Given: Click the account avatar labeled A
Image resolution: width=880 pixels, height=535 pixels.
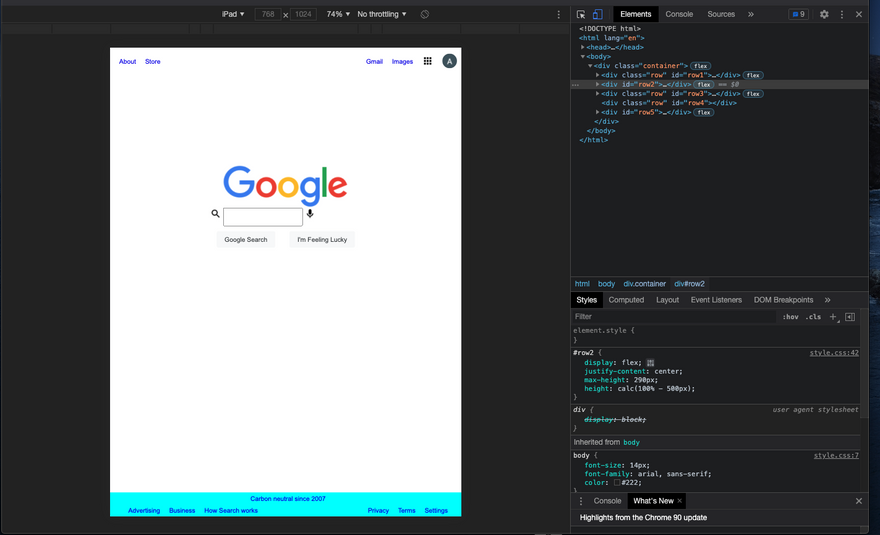Looking at the screenshot, I should click(449, 61).
